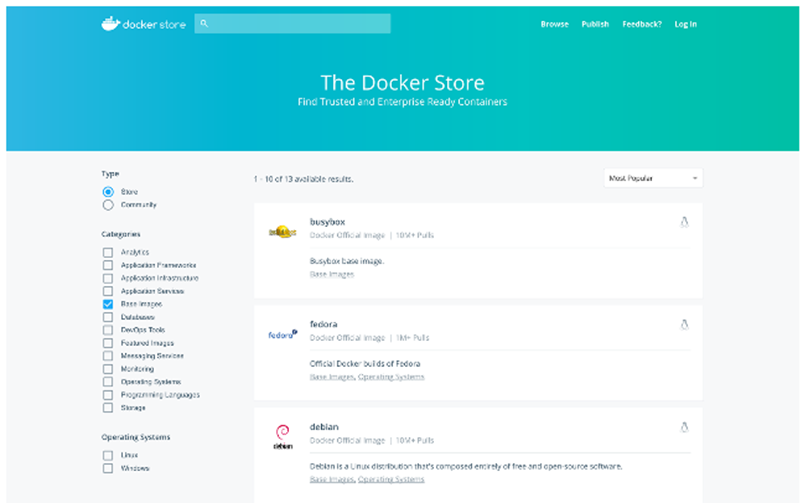Image resolution: width=803 pixels, height=503 pixels.
Task: Open the debian image title
Action: (324, 427)
